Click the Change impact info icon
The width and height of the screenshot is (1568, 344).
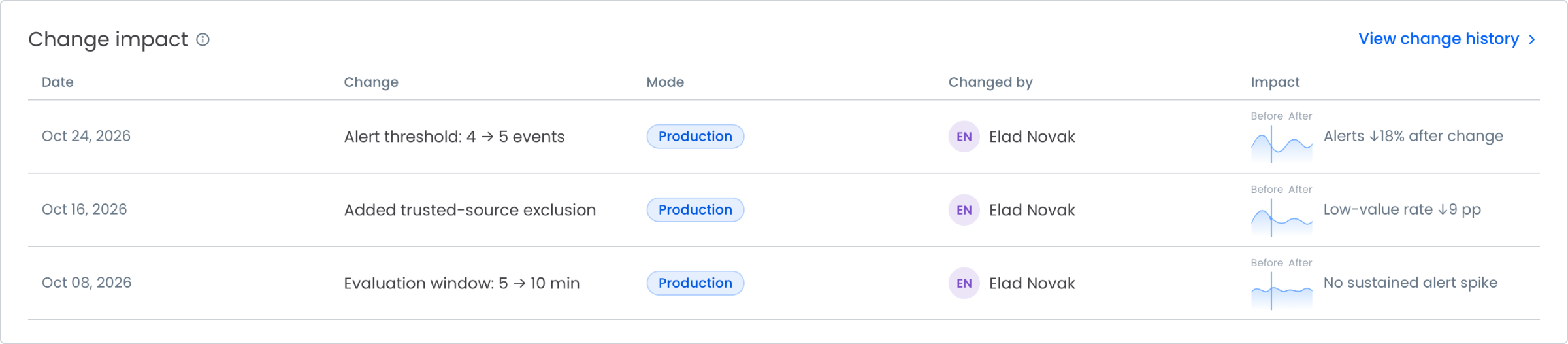203,40
